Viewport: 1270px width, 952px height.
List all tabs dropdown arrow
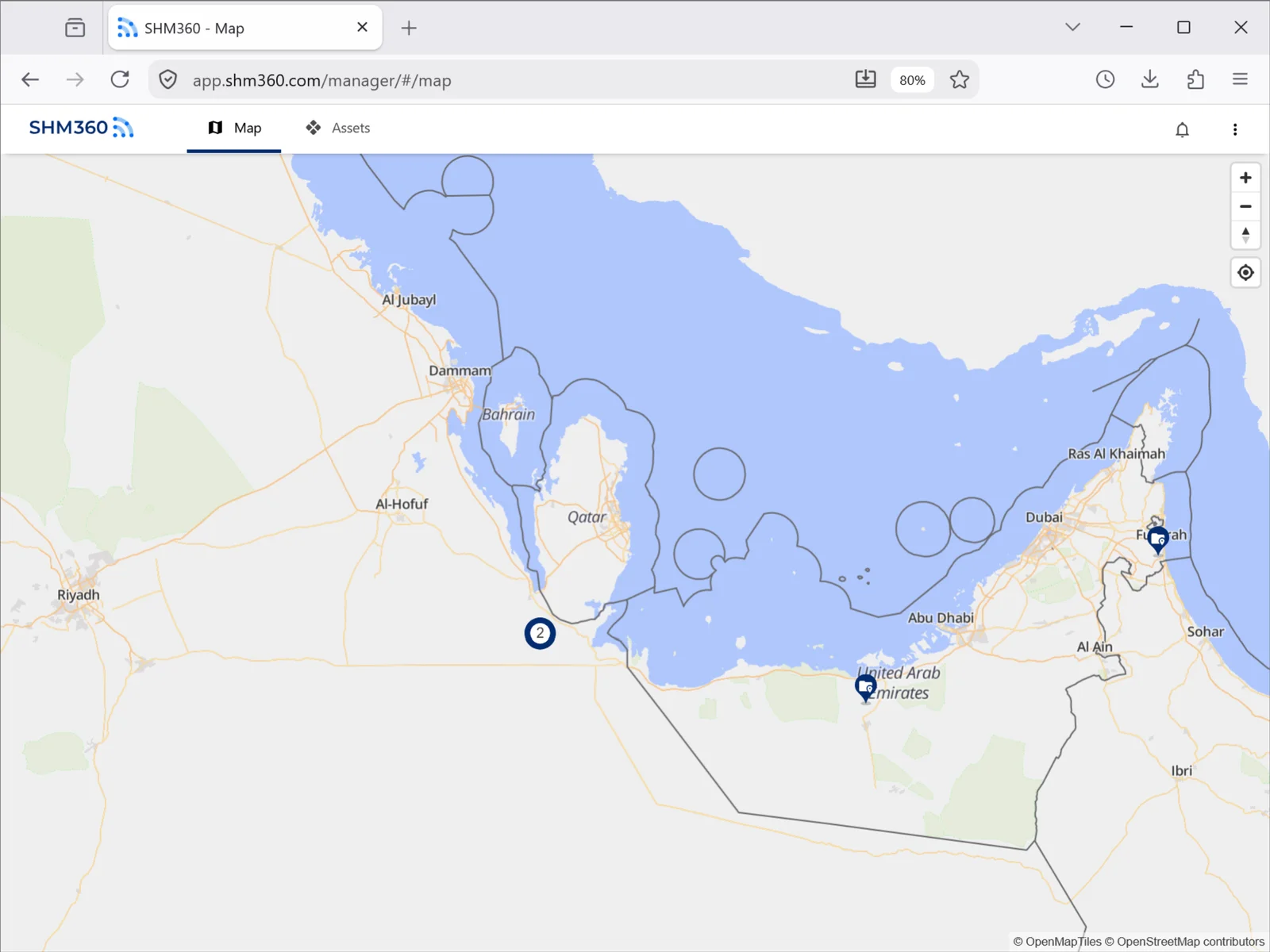(1072, 28)
